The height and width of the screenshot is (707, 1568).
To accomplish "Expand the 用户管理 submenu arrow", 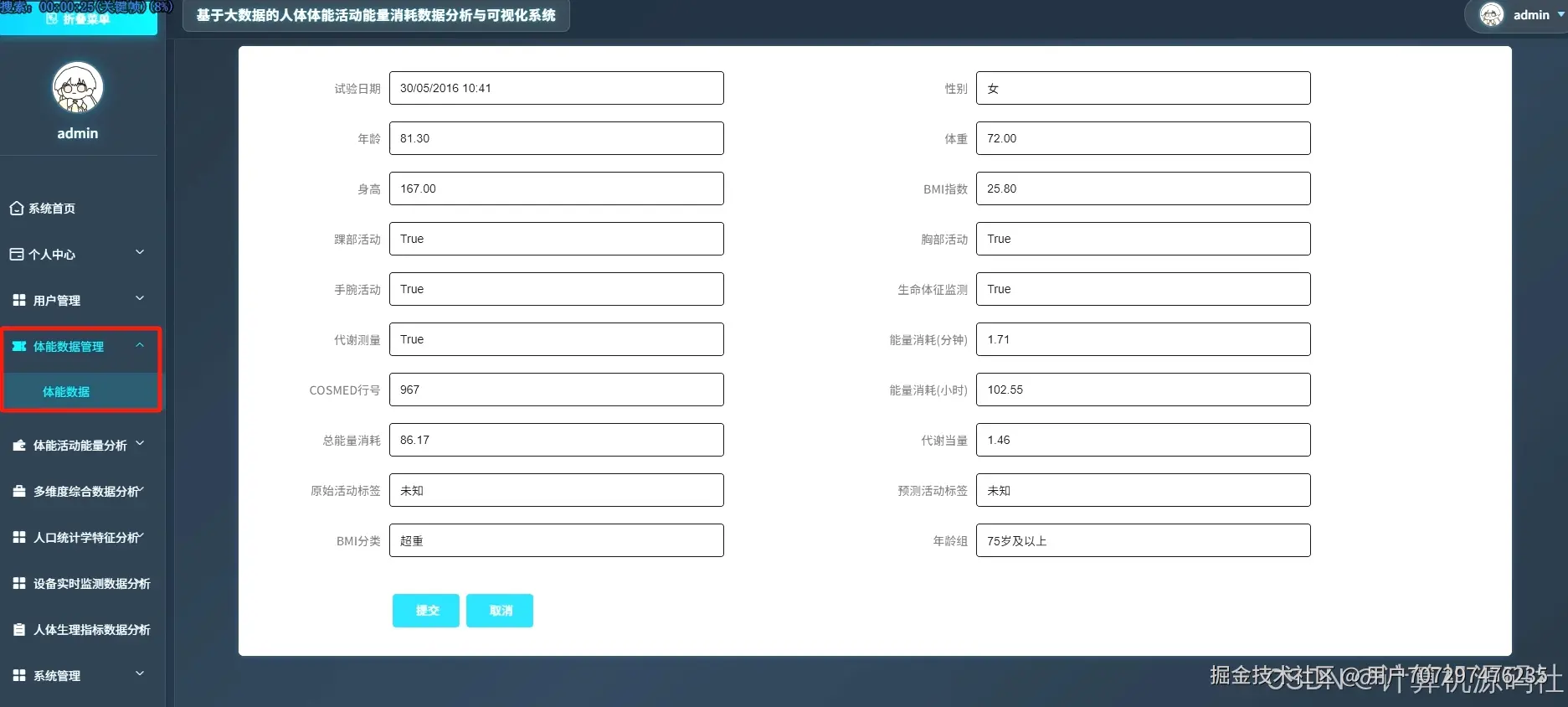I will point(140,298).
